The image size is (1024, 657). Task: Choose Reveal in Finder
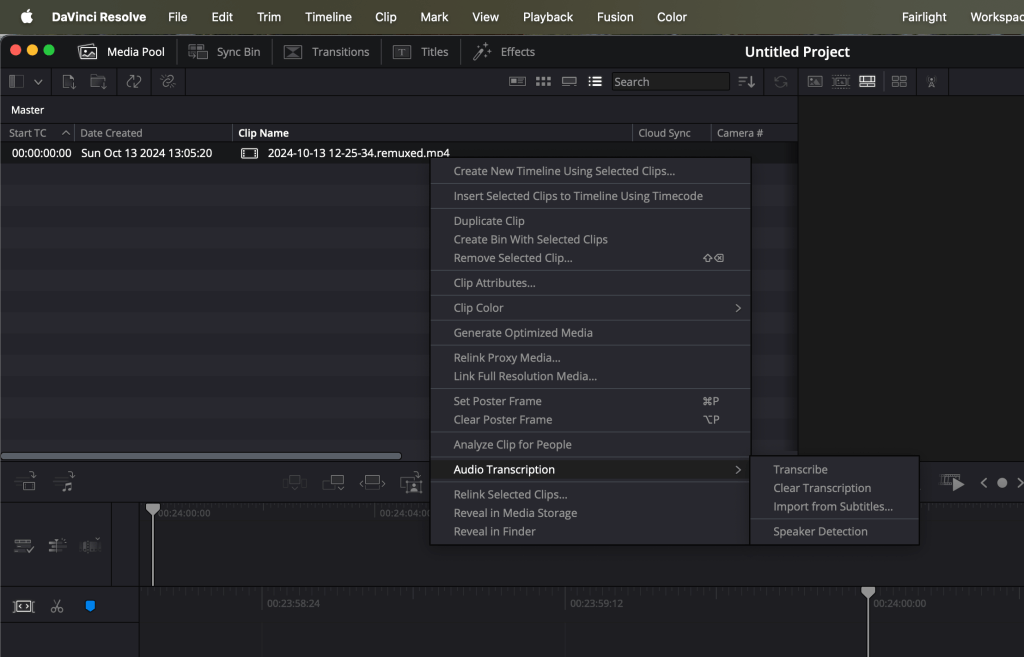pos(590,532)
